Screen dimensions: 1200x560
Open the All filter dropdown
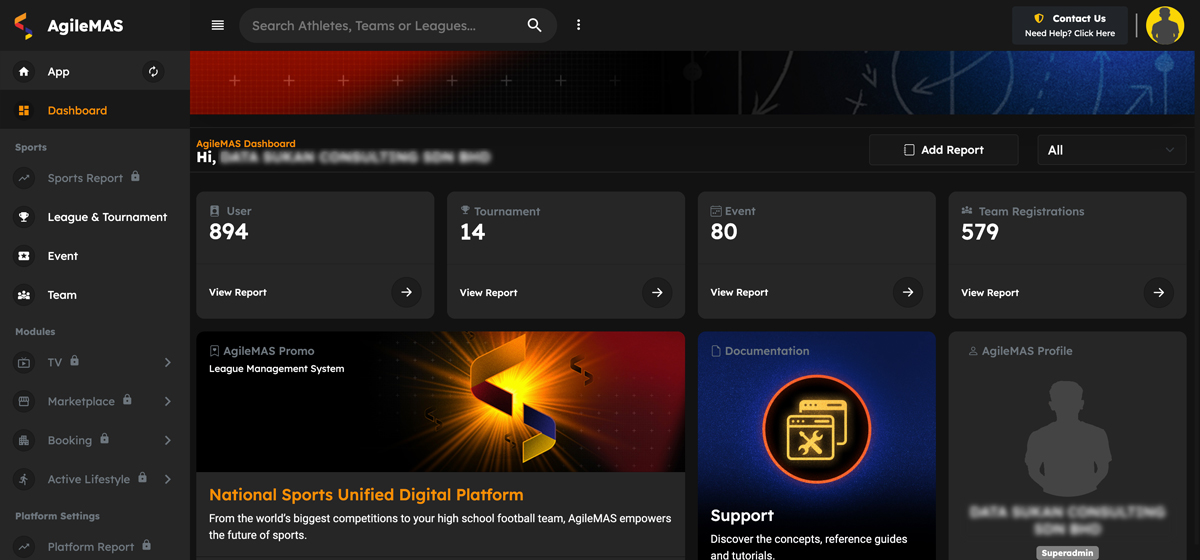pos(1111,150)
